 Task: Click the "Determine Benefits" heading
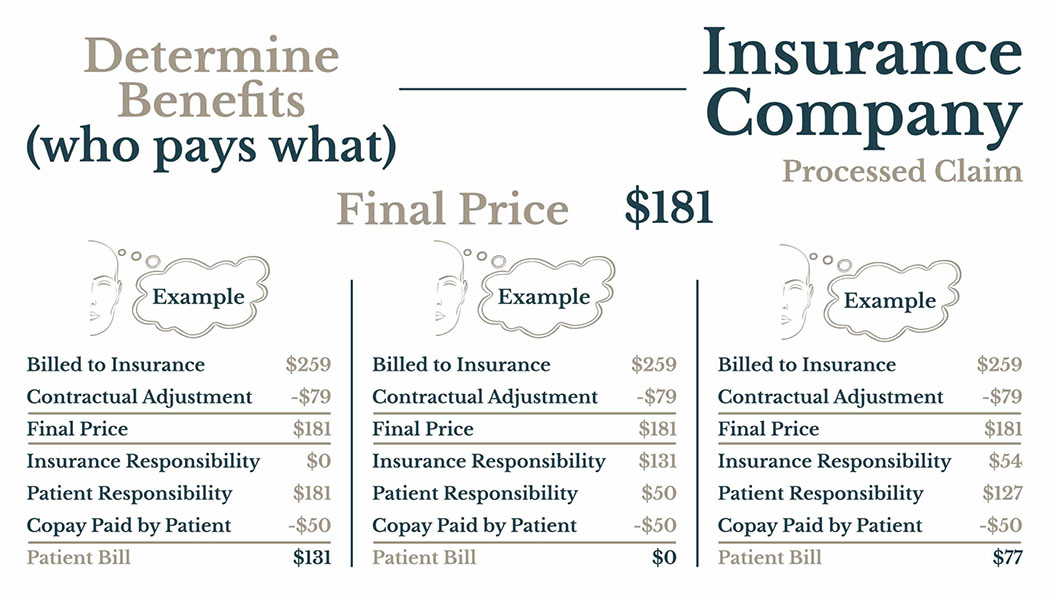pos(211,78)
